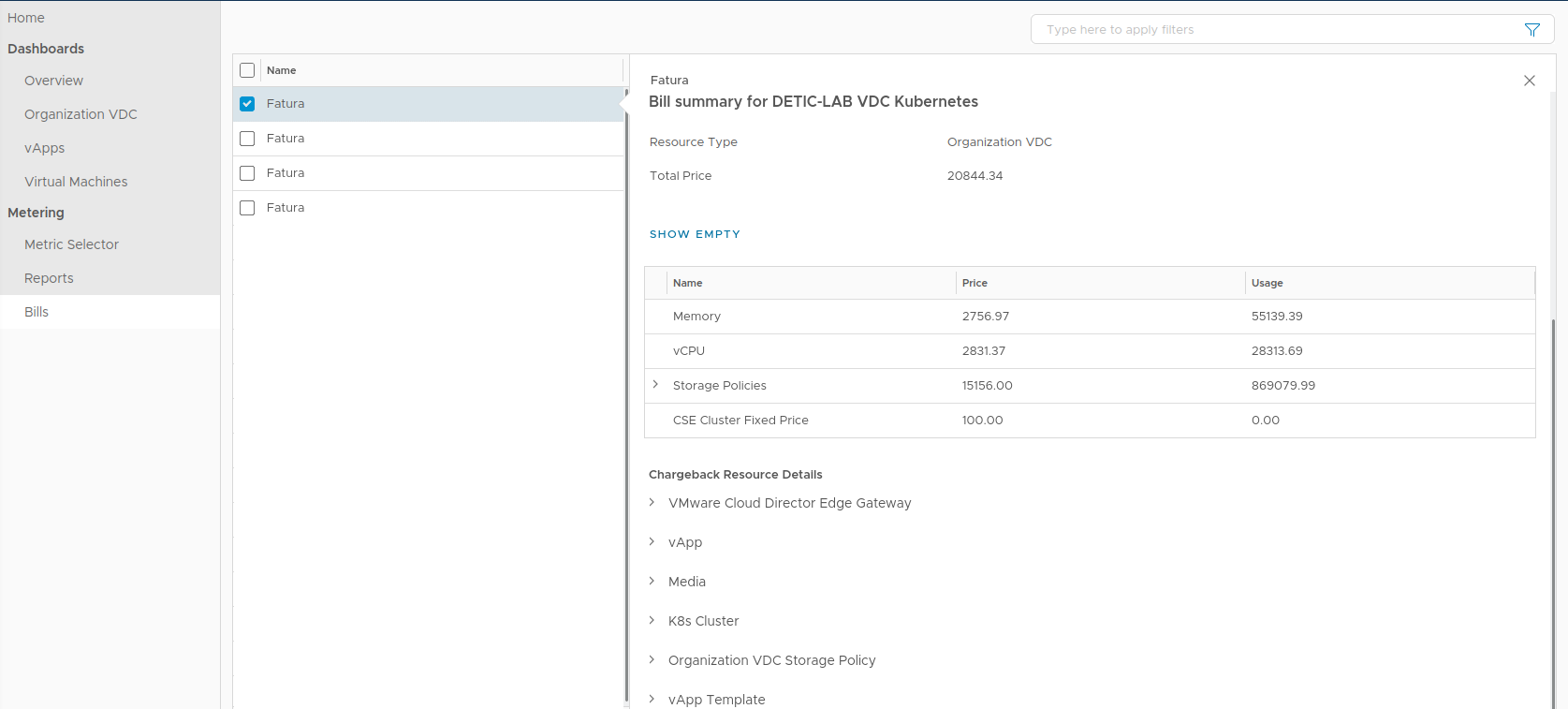This screenshot has height=709, width=1568.
Task: Expand the Storage Policies row
Action: point(655,385)
